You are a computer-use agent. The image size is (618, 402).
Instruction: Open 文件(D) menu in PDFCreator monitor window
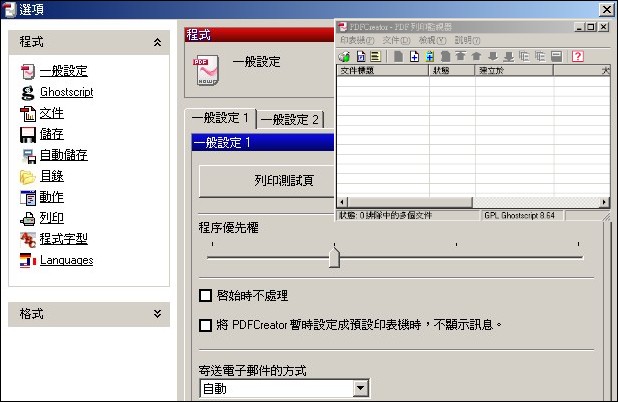click(396, 40)
